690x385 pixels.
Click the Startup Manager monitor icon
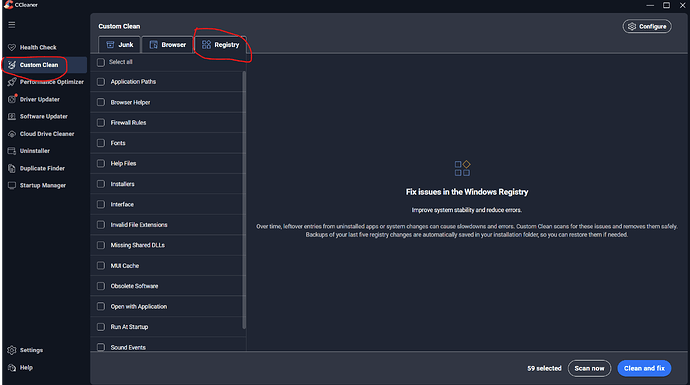click(x=12, y=185)
